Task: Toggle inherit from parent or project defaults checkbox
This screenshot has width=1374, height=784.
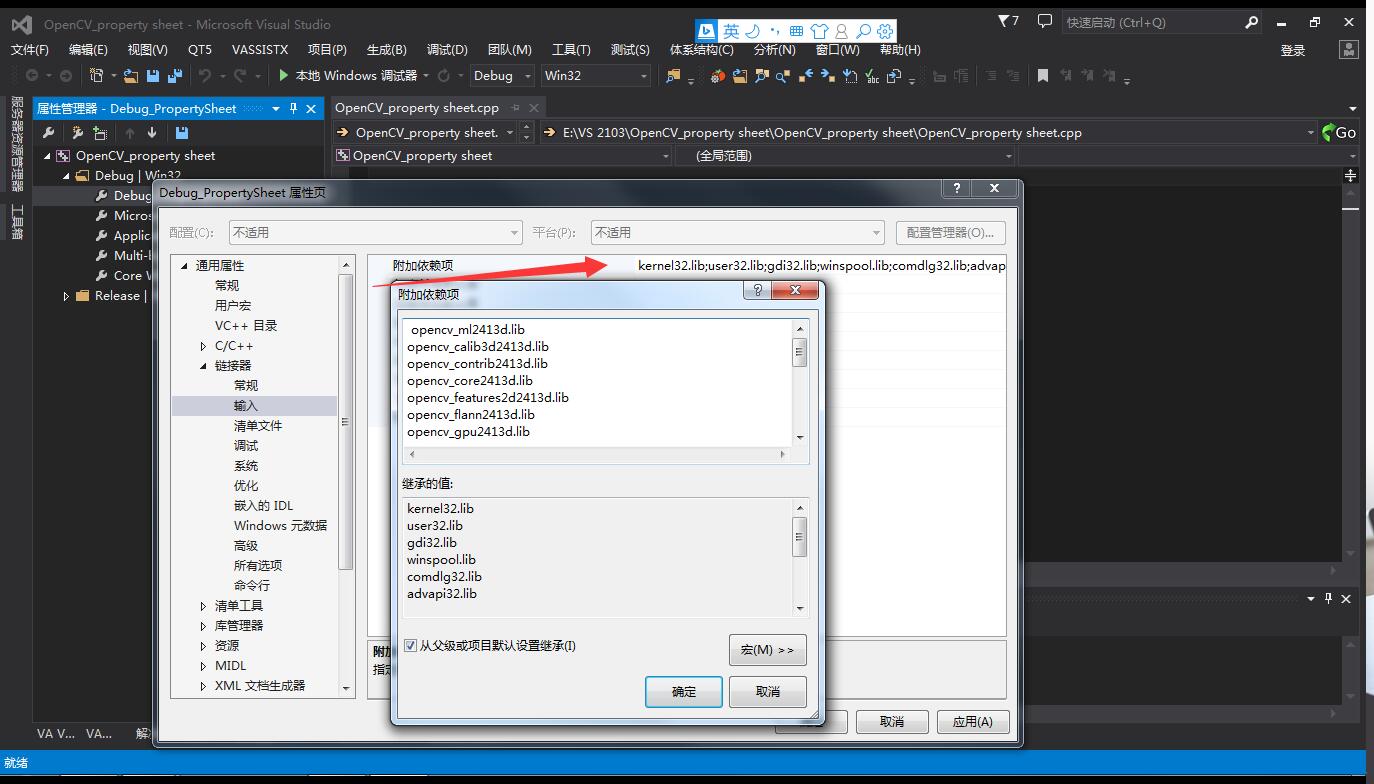Action: point(410,646)
